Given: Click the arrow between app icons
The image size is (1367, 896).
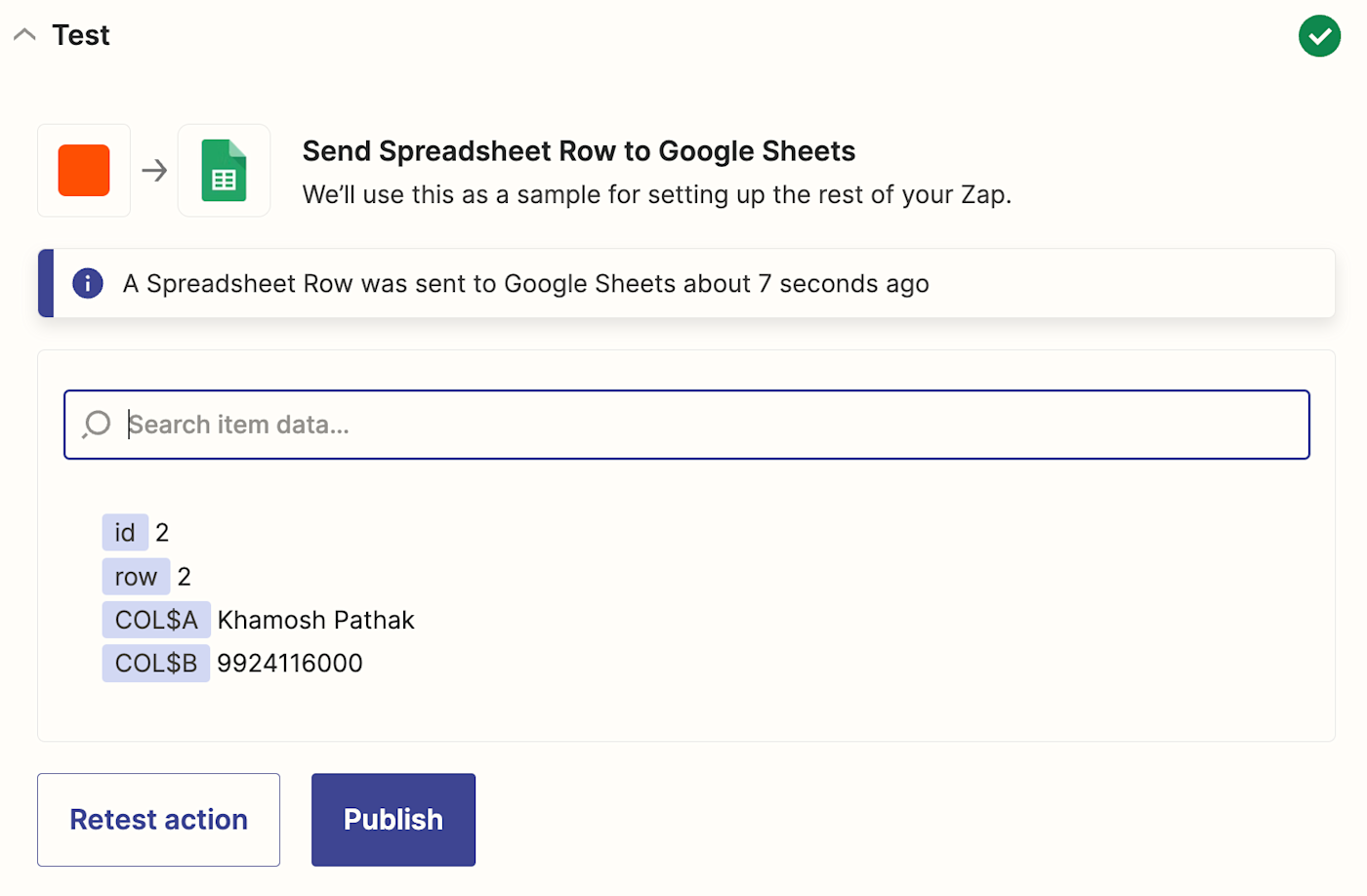Looking at the screenshot, I should (x=154, y=171).
